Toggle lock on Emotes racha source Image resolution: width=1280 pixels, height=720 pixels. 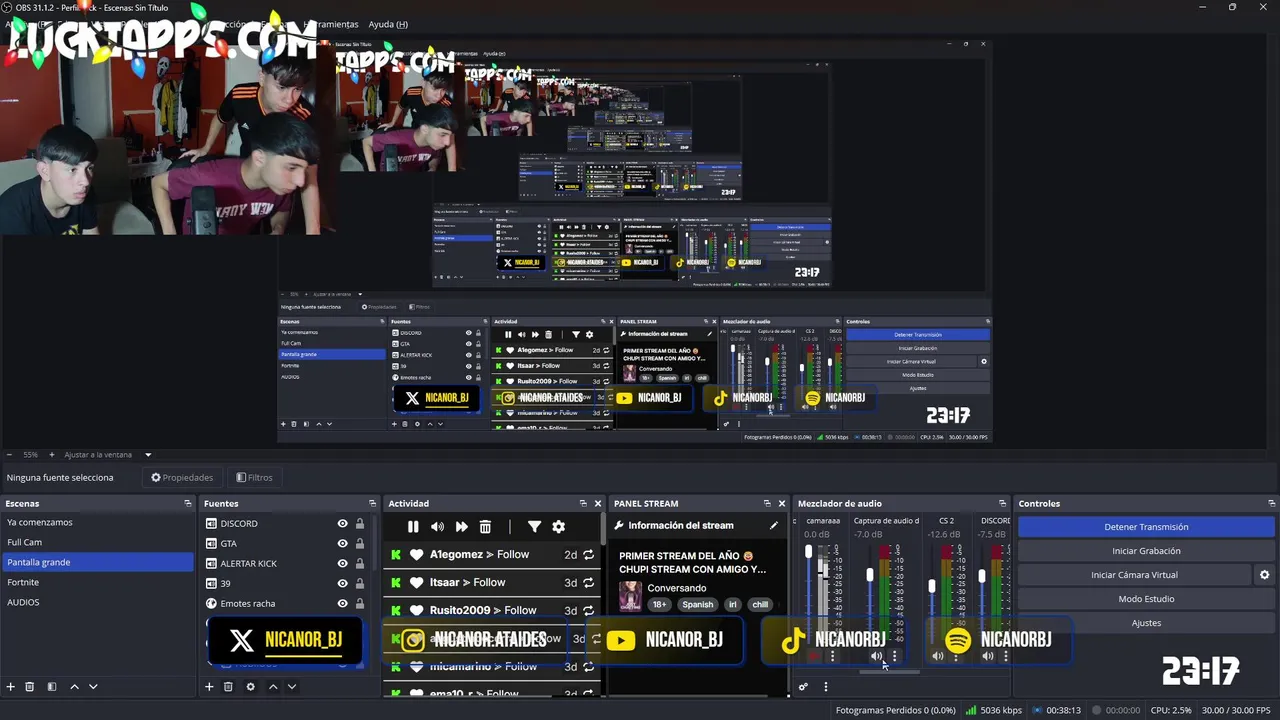click(360, 603)
